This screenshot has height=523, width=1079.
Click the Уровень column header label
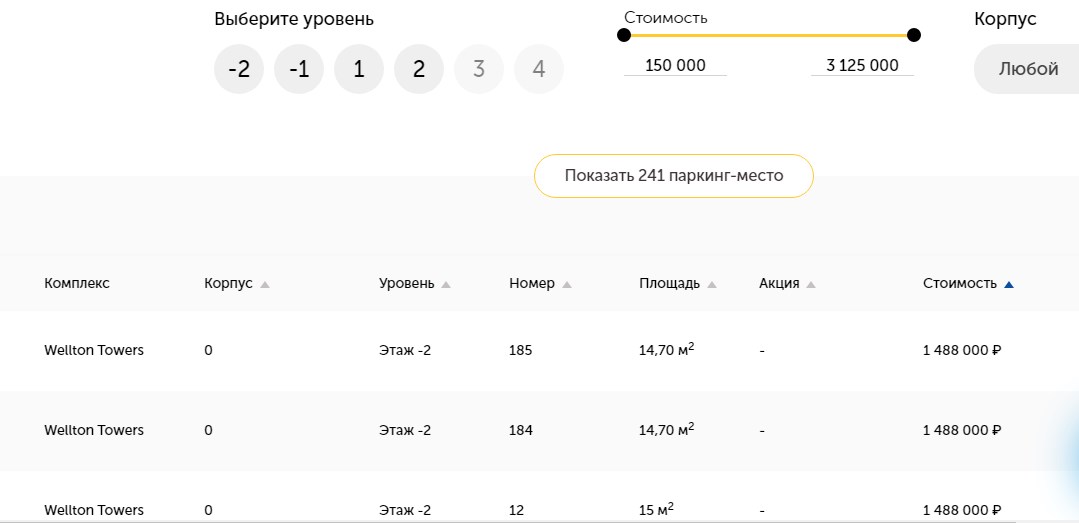click(407, 284)
